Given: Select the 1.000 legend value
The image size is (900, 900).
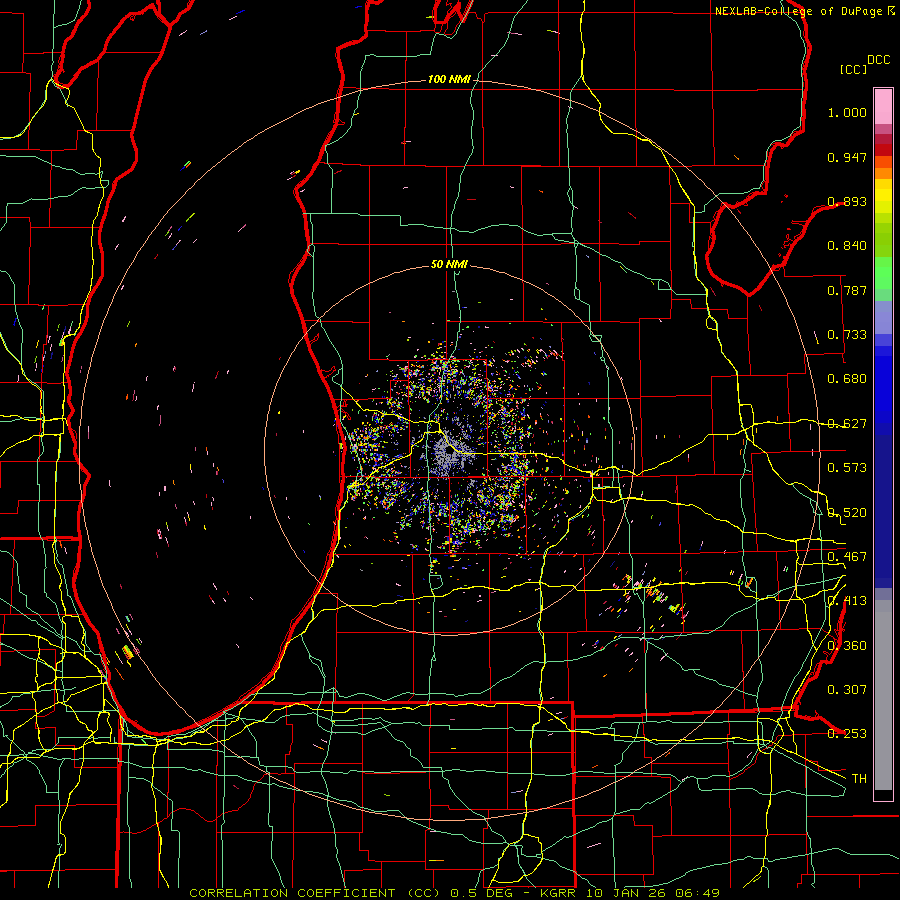Looking at the screenshot, I should click(x=847, y=112).
